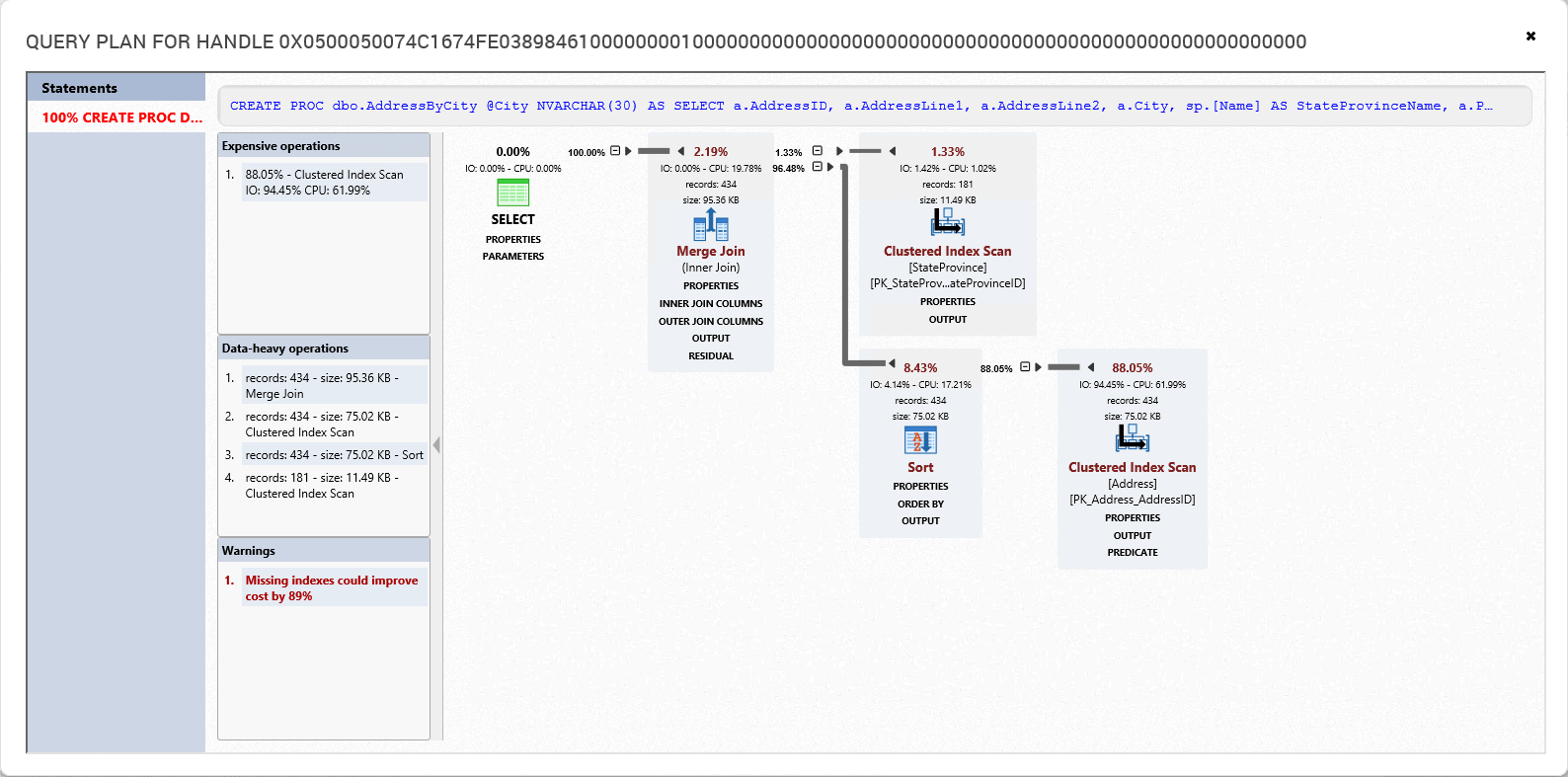The height and width of the screenshot is (777, 1568).
Task: Click the SELECT node label
Action: coord(513,219)
